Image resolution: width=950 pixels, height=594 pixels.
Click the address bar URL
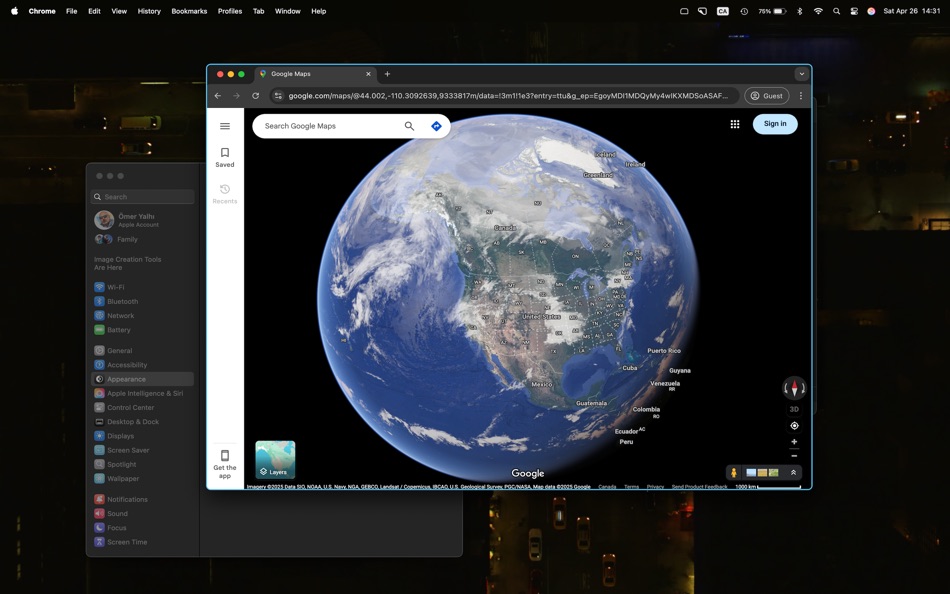point(508,96)
